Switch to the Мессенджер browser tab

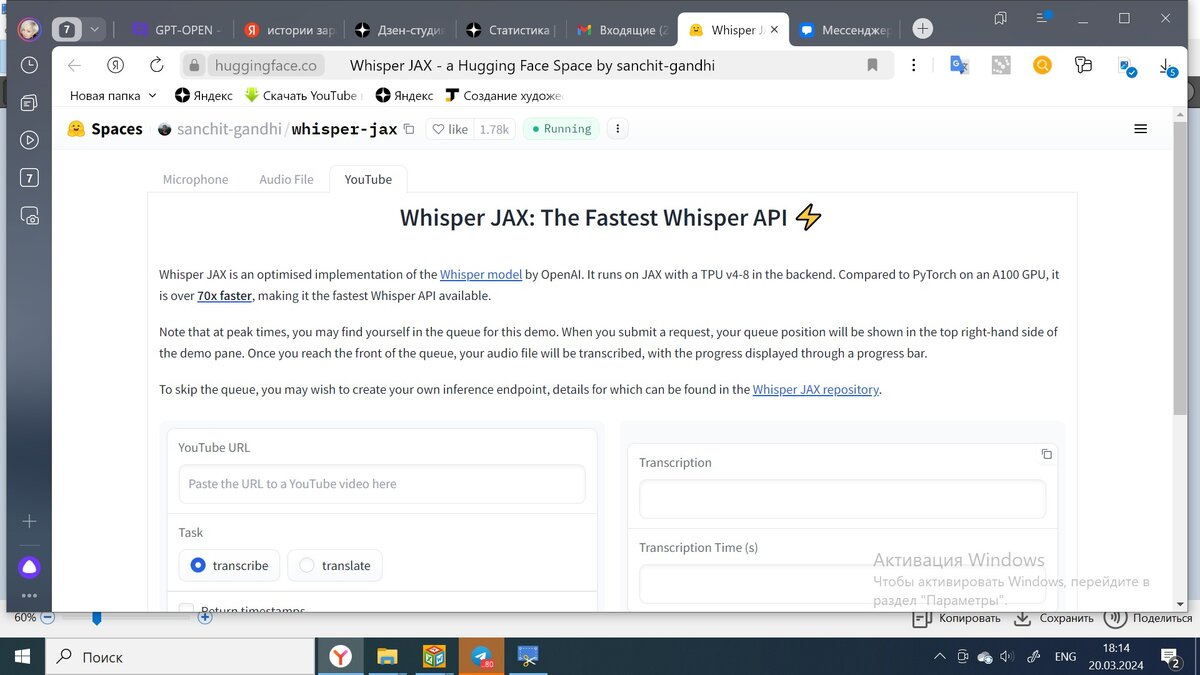click(846, 30)
